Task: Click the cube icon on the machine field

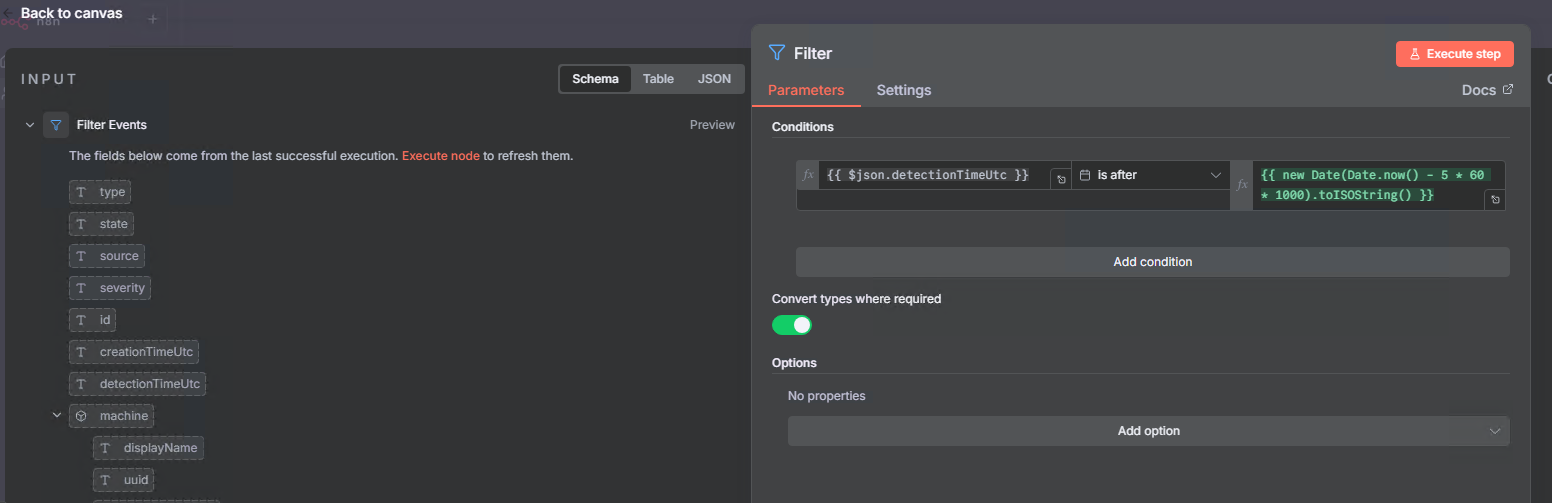Action: 82,416
